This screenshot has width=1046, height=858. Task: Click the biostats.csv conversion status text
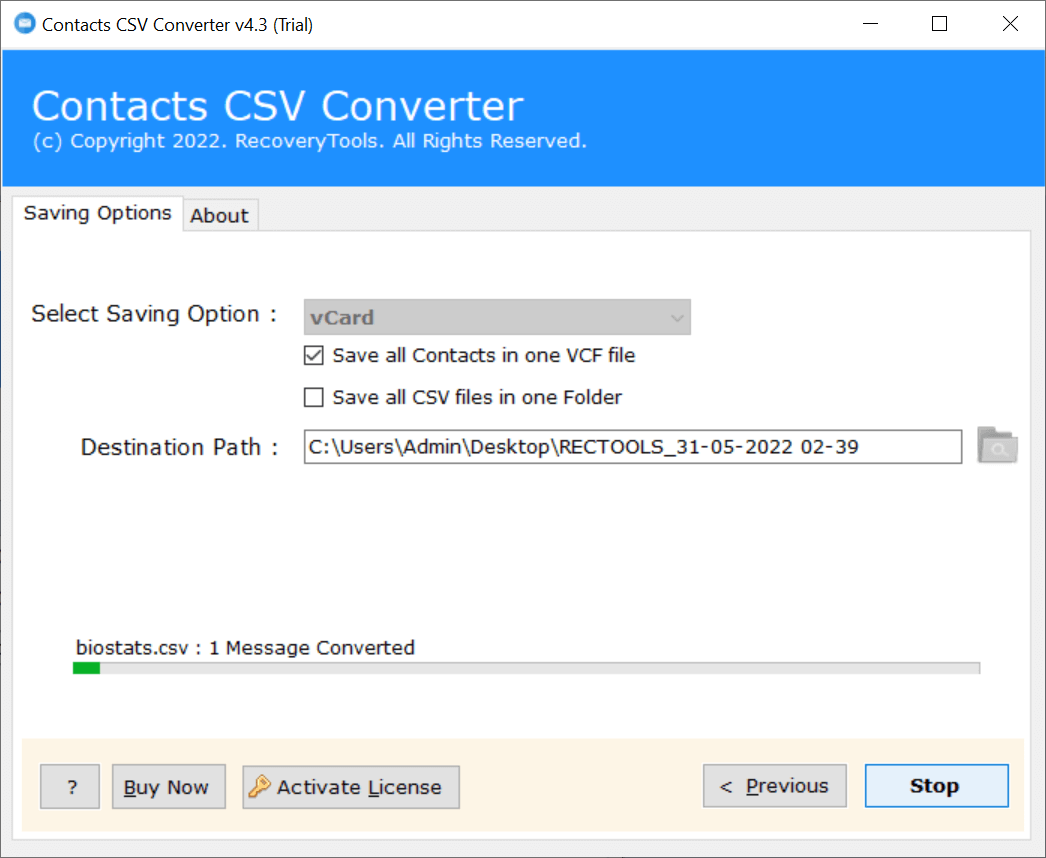245,648
